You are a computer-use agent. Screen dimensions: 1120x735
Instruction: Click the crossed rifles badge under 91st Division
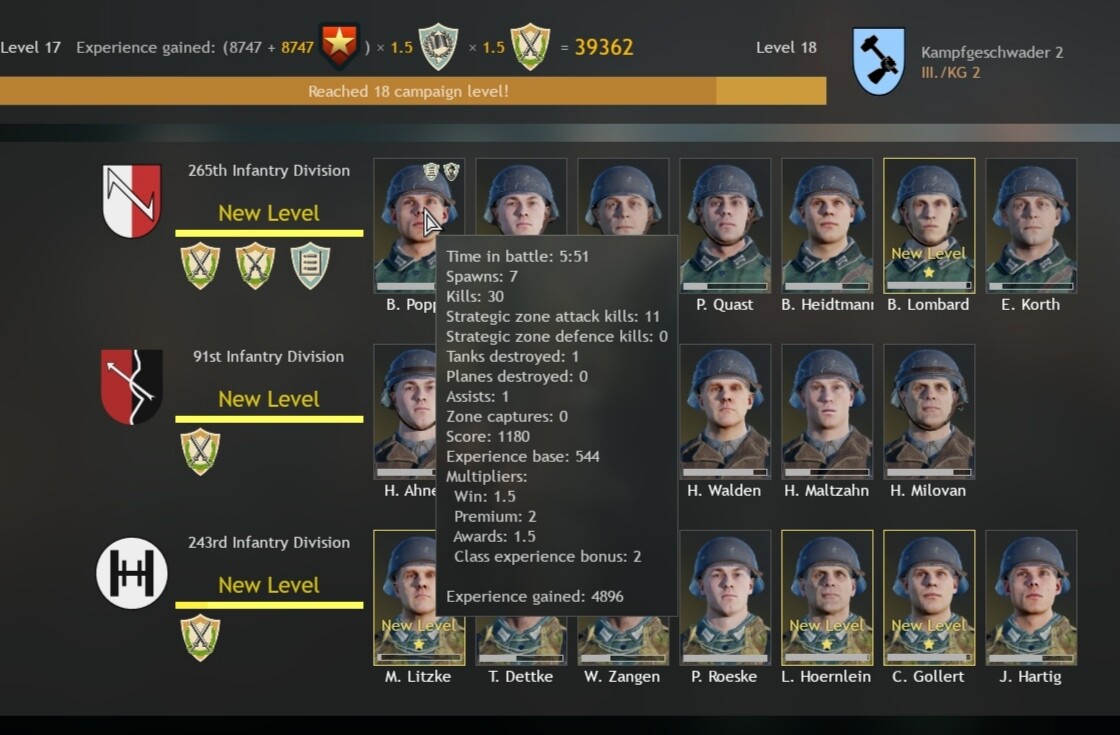coord(200,451)
